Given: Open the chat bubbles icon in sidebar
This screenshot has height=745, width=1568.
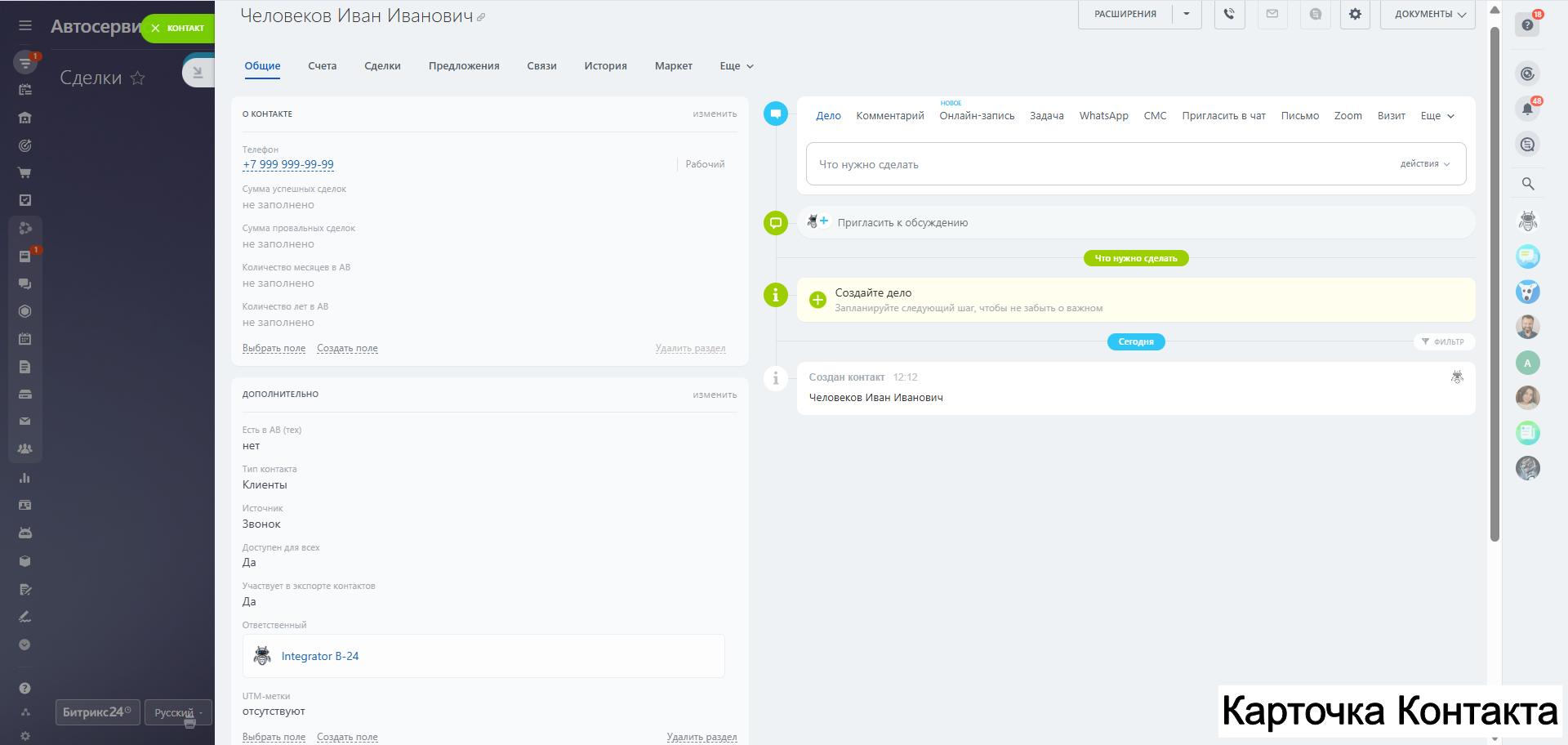Looking at the screenshot, I should click(x=25, y=283).
